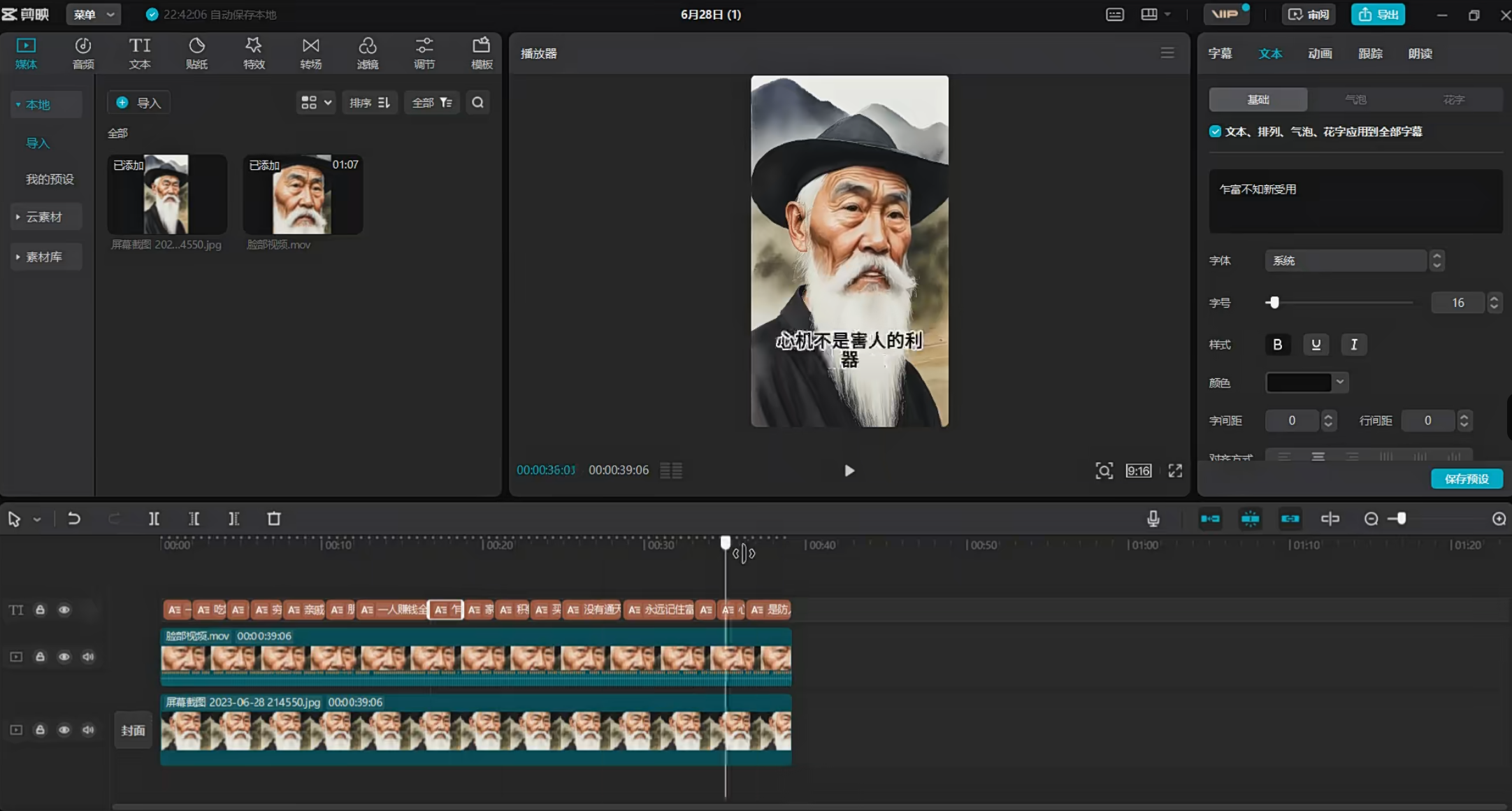Hide the subtitle track with eye icon

click(64, 610)
